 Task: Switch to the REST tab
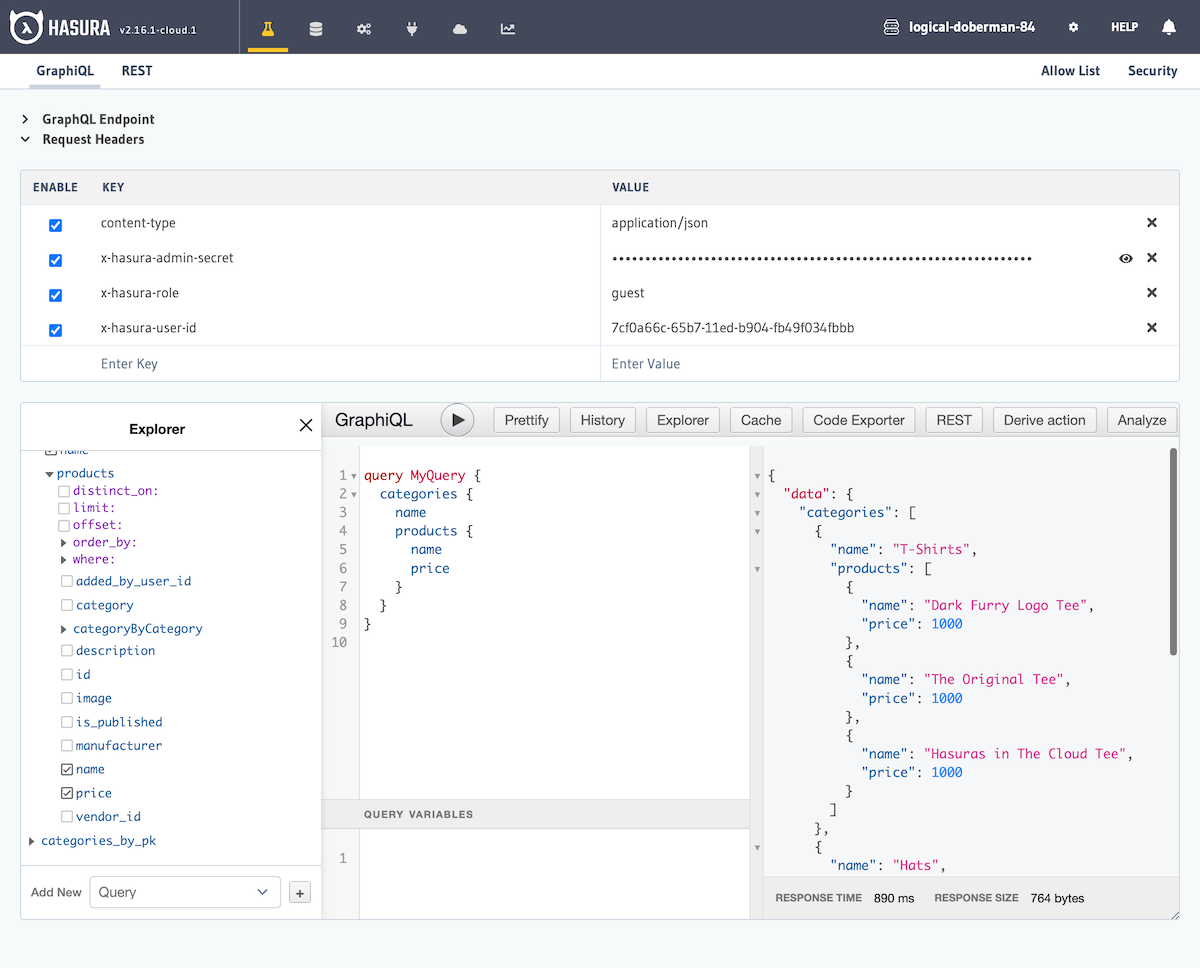[x=137, y=71]
